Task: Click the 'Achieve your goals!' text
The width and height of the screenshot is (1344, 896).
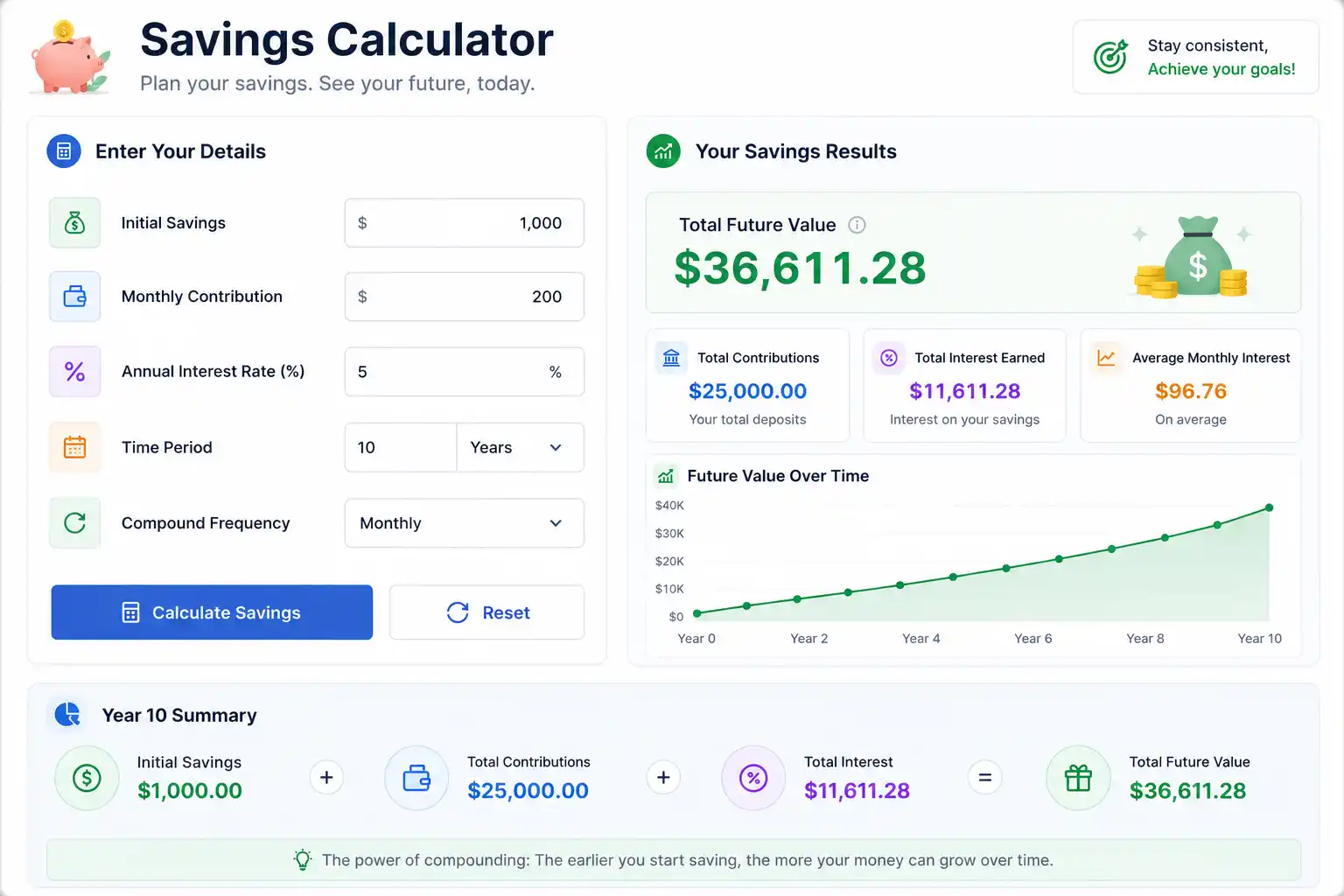Action: point(1221,69)
